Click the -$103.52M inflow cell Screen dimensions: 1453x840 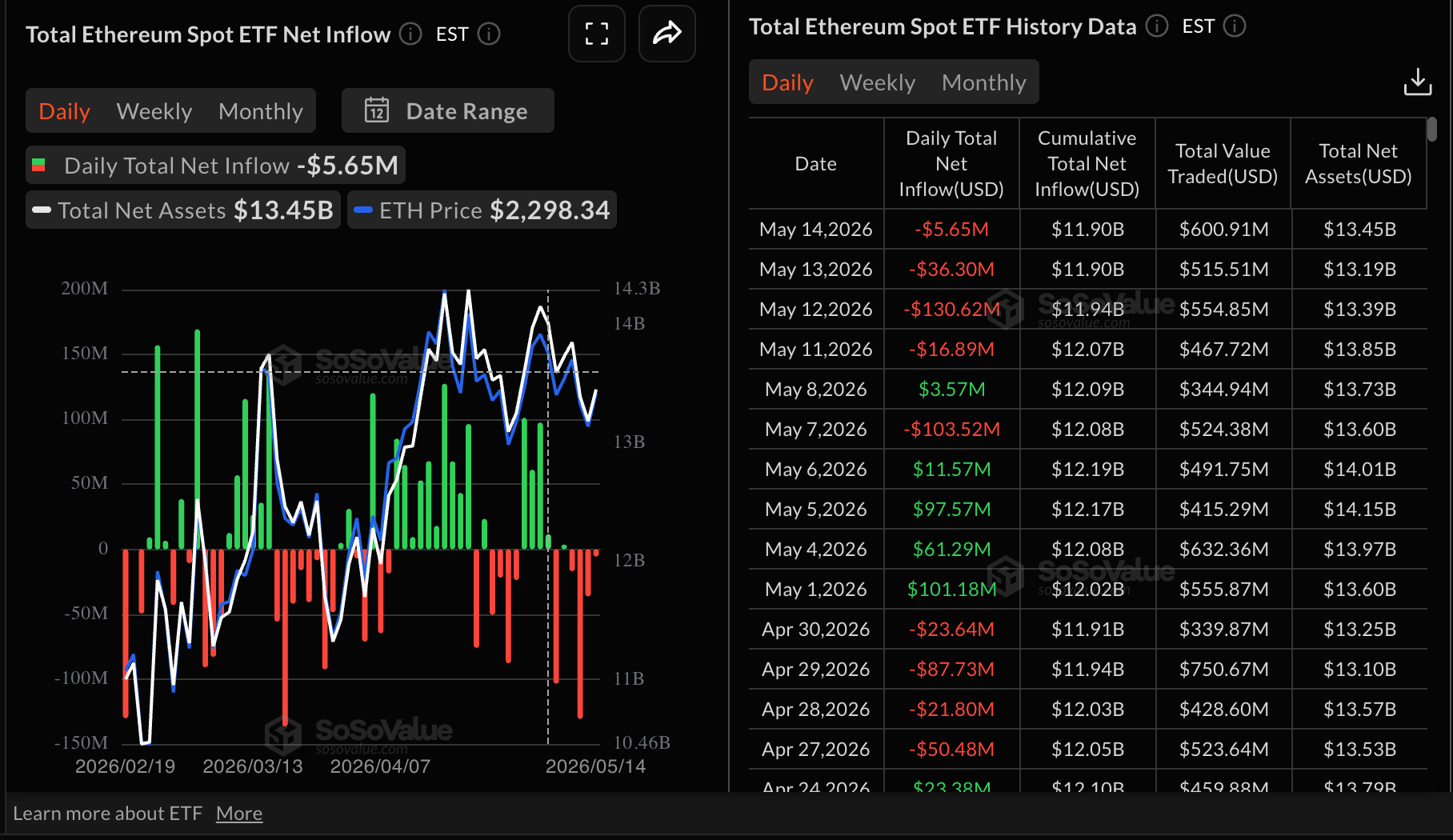tap(951, 430)
